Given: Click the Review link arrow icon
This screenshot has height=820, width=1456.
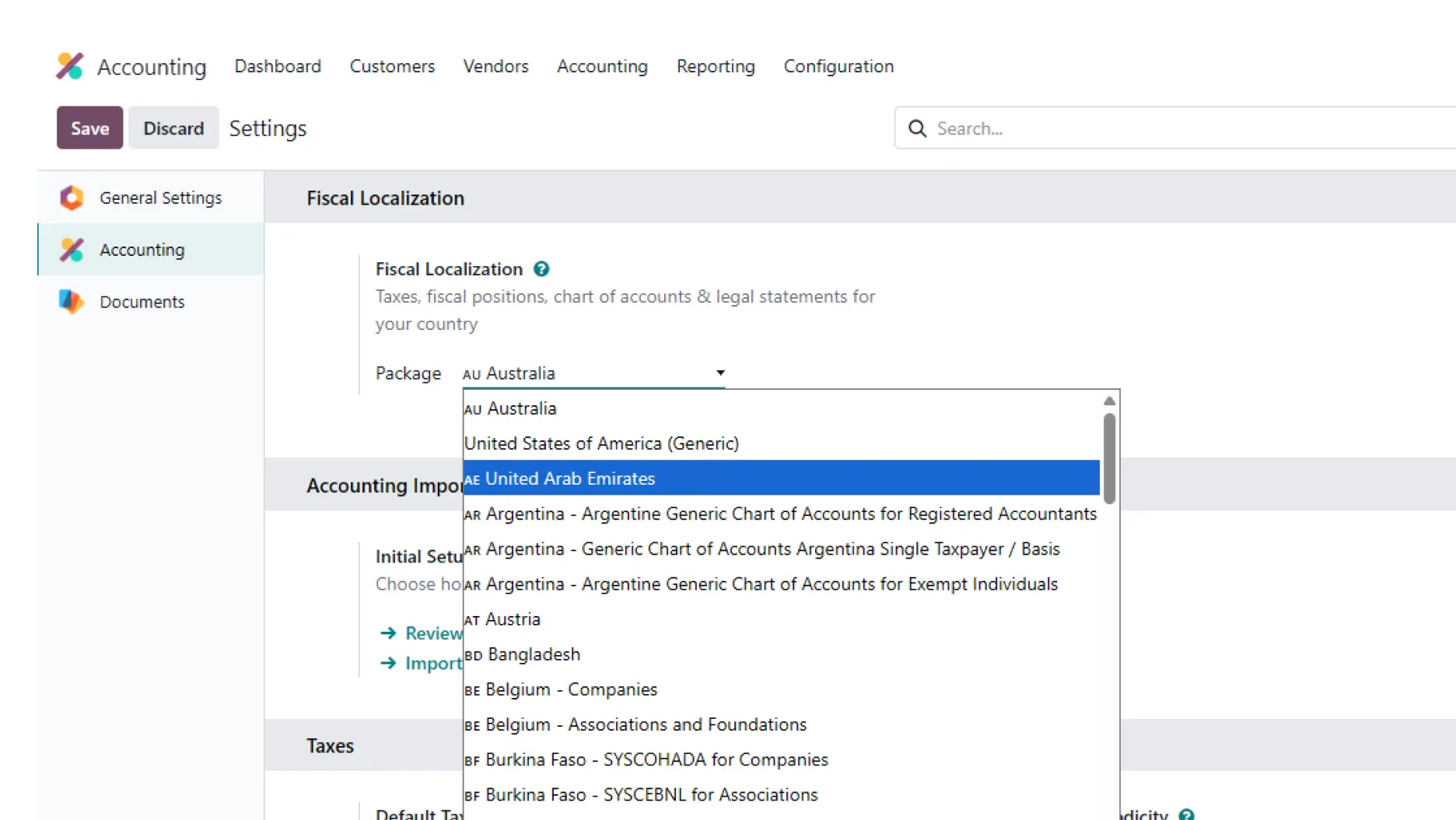Looking at the screenshot, I should pyautogui.click(x=388, y=633).
